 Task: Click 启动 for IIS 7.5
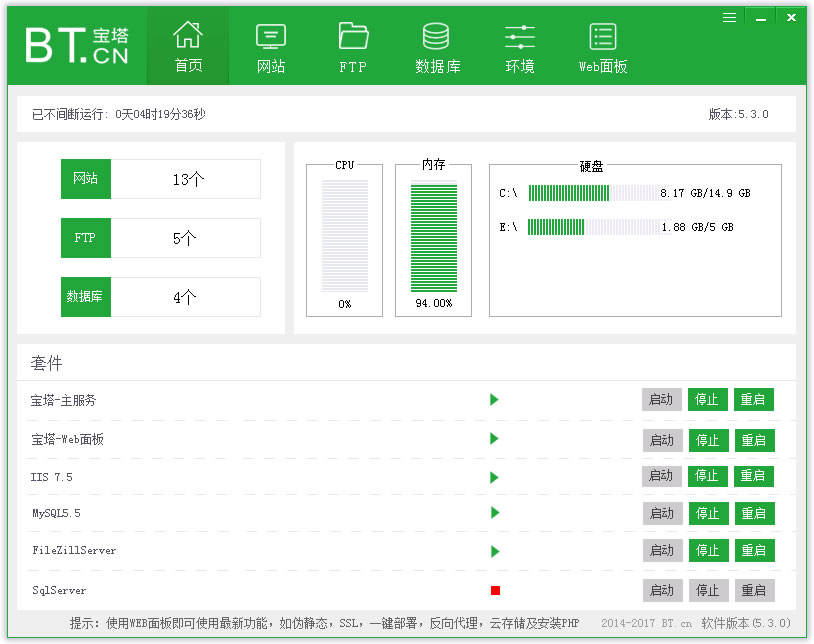(661, 476)
